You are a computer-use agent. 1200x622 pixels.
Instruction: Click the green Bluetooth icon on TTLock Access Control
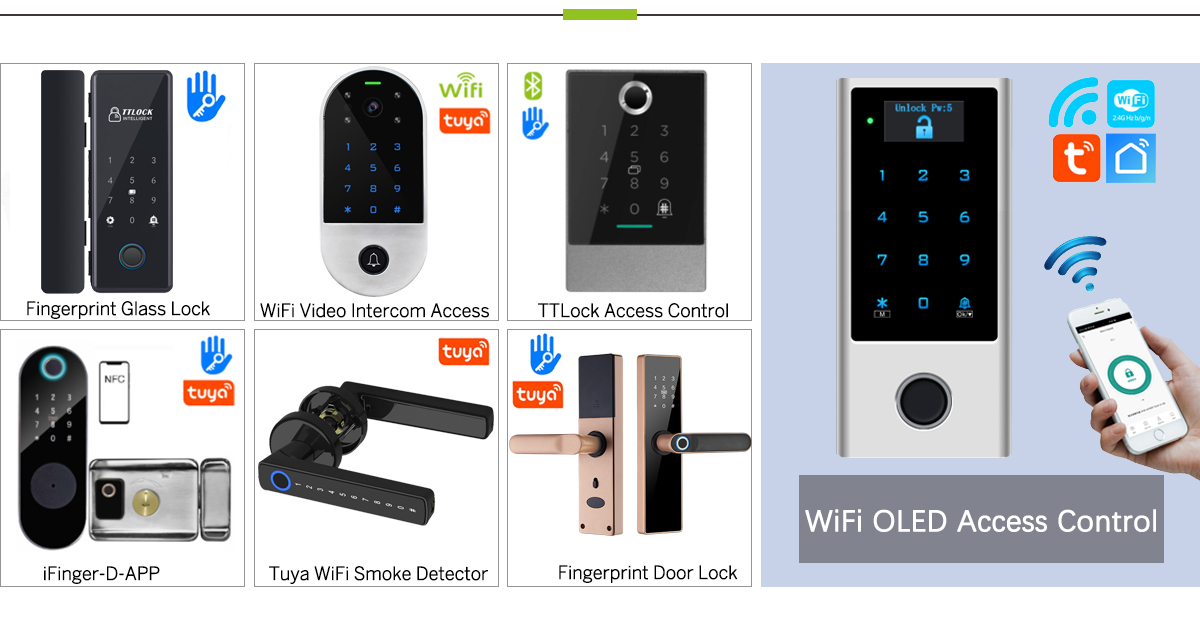(x=533, y=85)
